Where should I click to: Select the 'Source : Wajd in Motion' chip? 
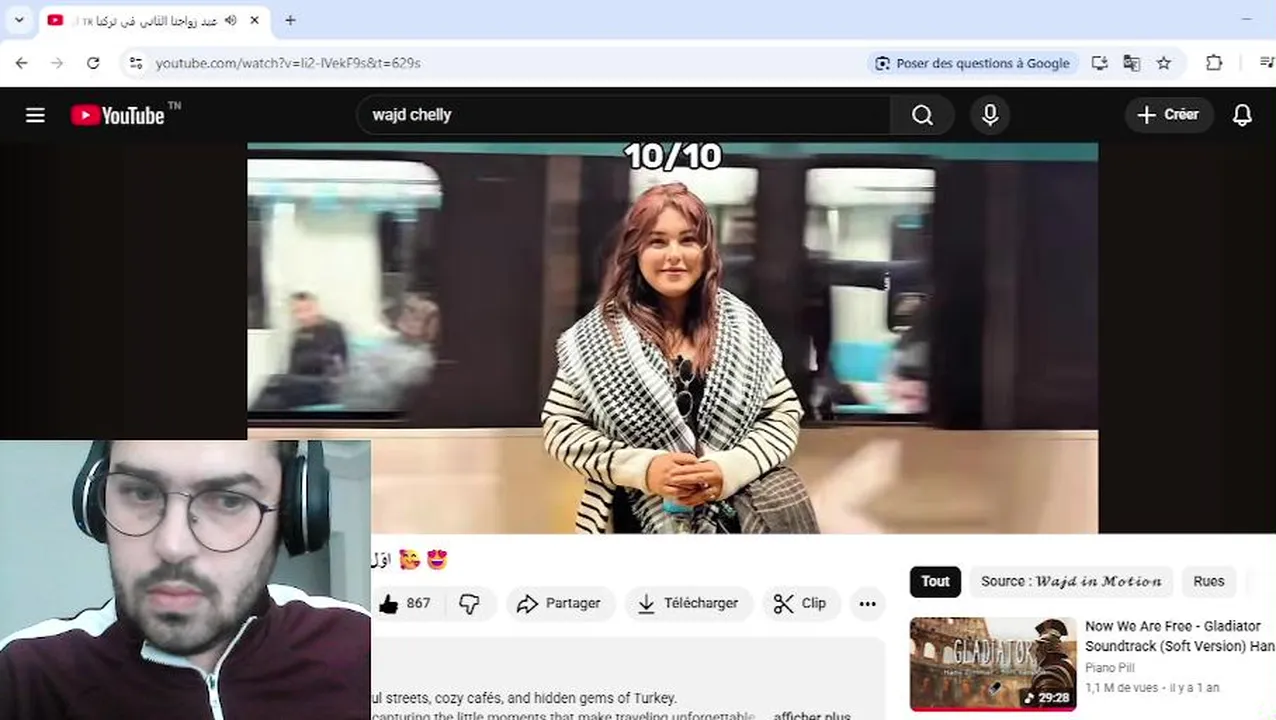click(x=1071, y=581)
